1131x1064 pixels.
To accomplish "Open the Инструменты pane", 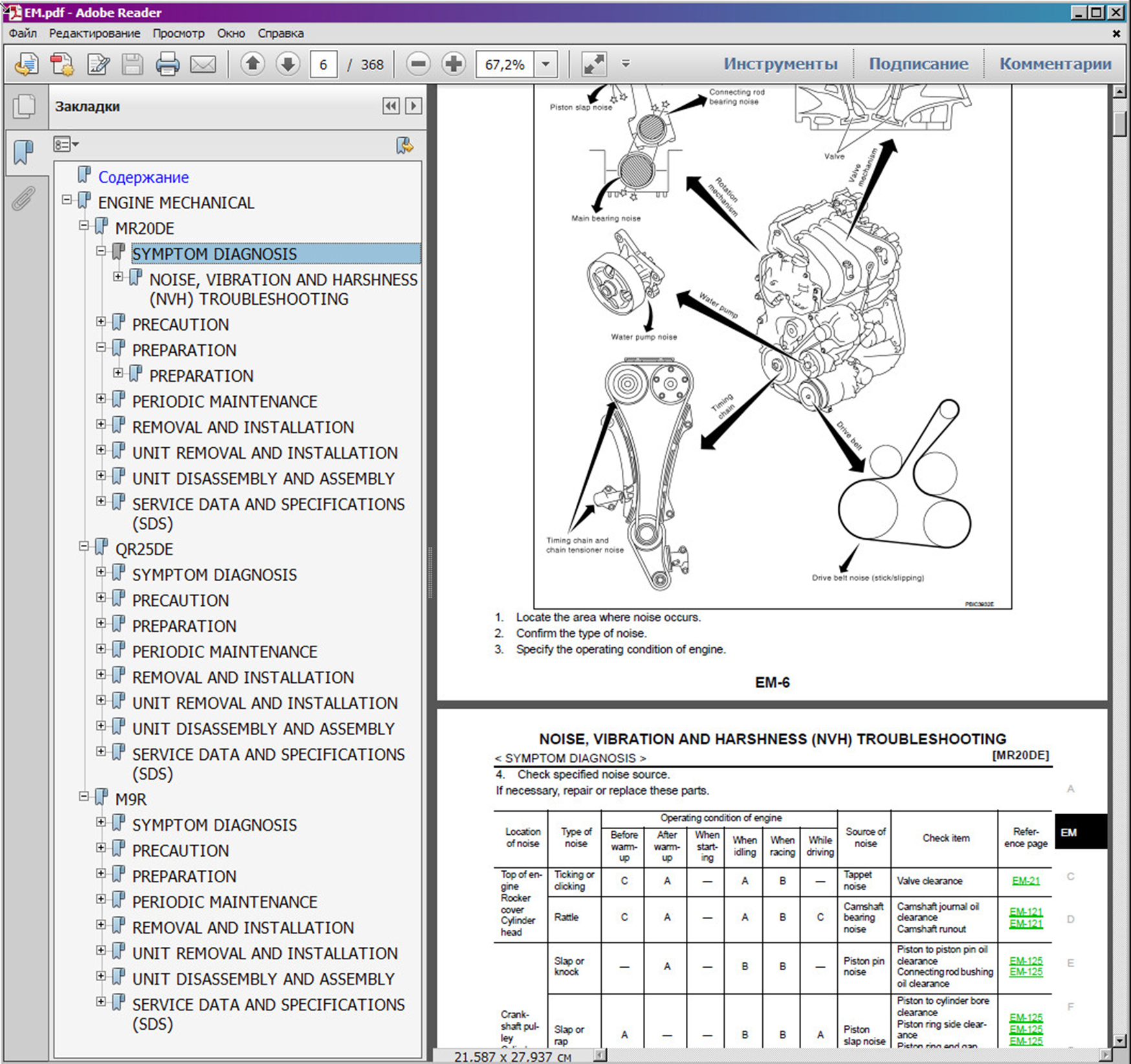I will point(780,64).
